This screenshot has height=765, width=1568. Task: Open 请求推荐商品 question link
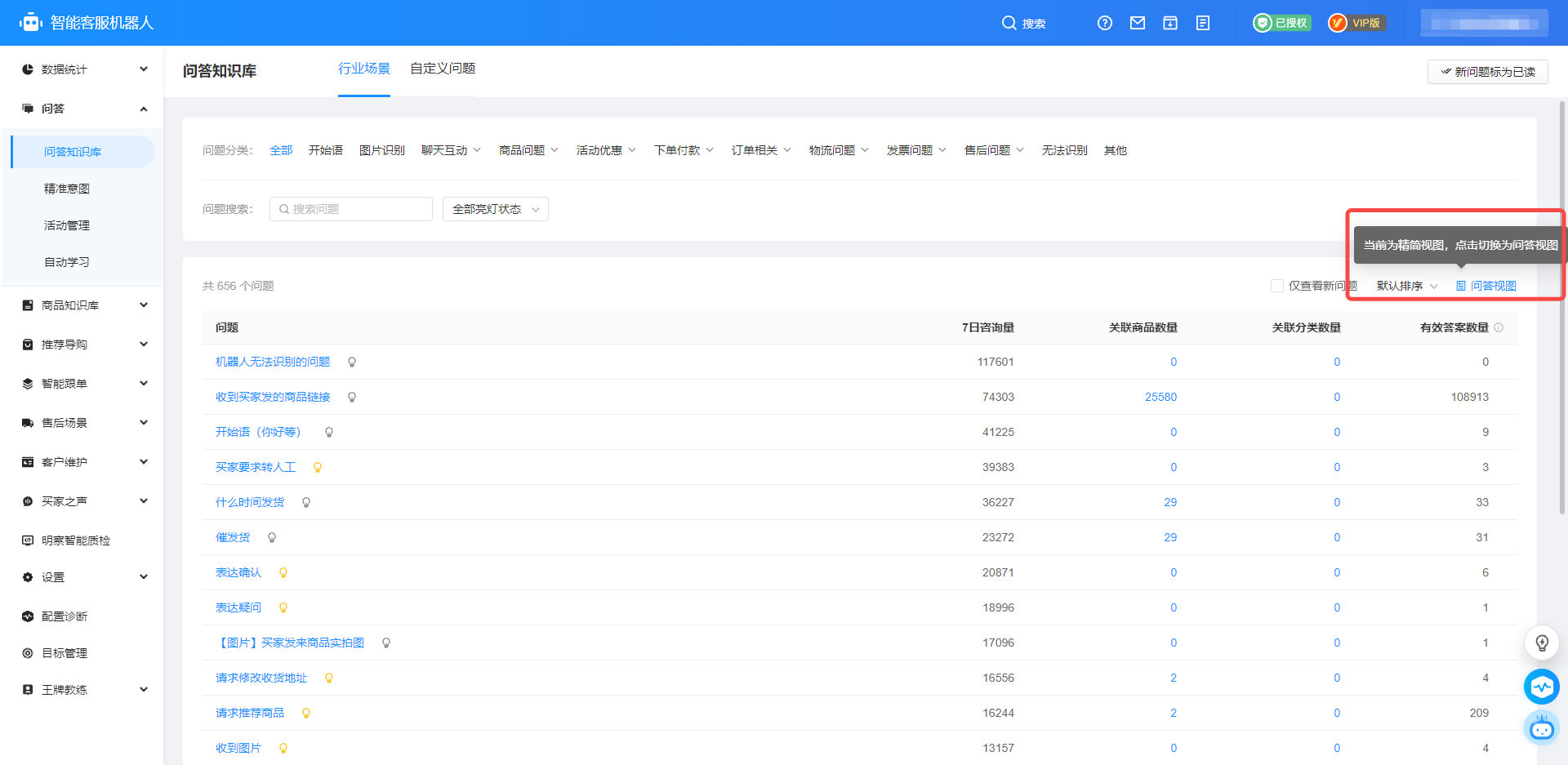click(x=250, y=713)
